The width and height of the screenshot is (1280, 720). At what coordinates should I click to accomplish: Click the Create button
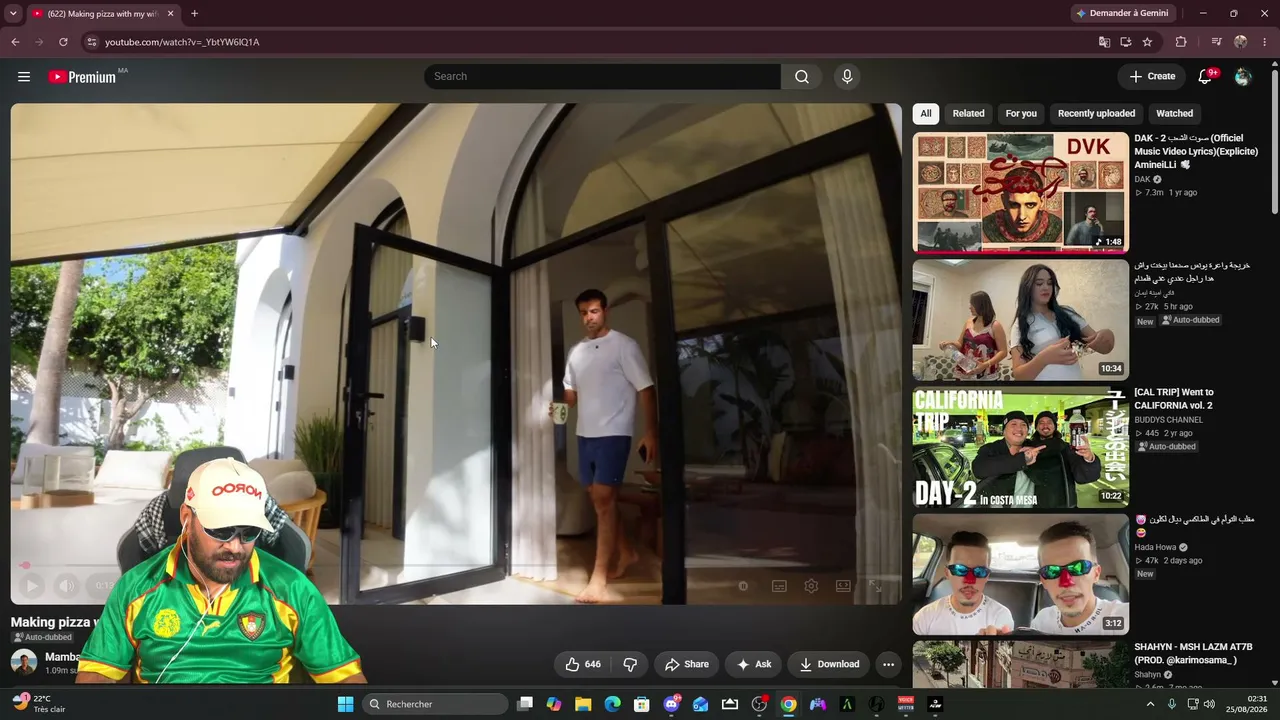pos(1152,77)
